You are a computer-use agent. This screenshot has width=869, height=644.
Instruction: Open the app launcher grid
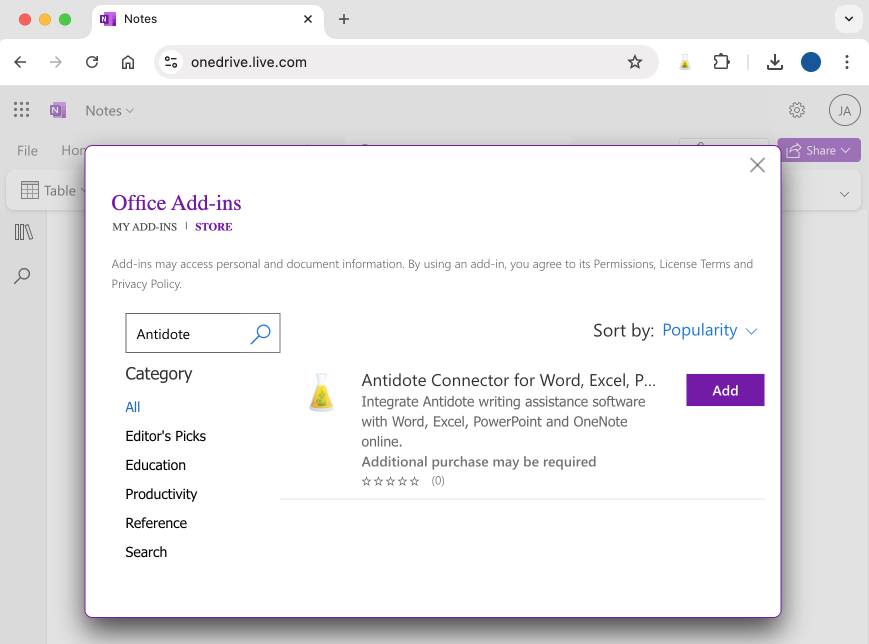click(x=21, y=111)
